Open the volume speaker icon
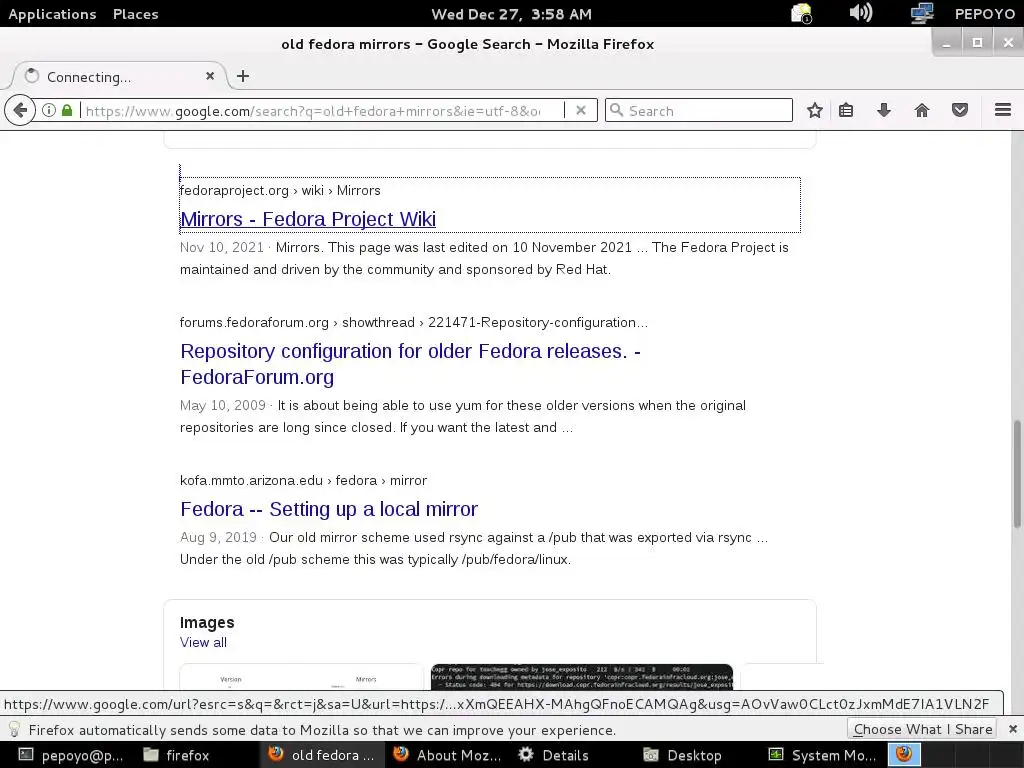Screen dimensions: 1024x768 click(x=860, y=13)
